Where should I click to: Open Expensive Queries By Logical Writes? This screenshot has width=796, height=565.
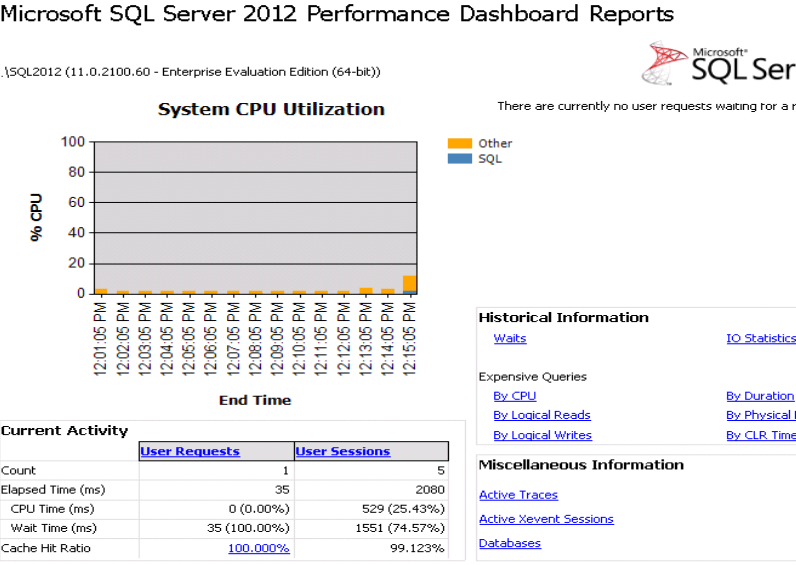[543, 435]
